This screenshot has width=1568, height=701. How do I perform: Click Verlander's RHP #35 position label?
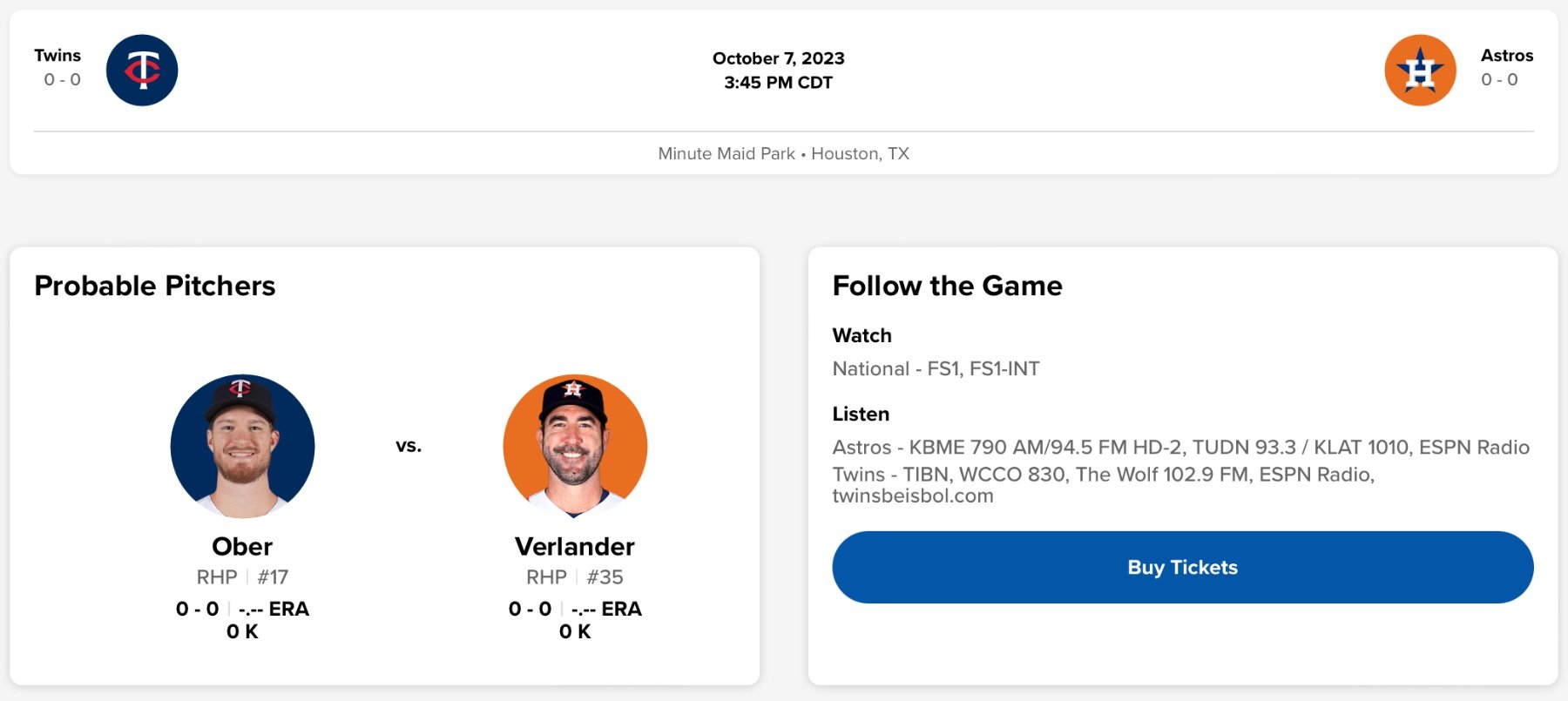click(575, 577)
